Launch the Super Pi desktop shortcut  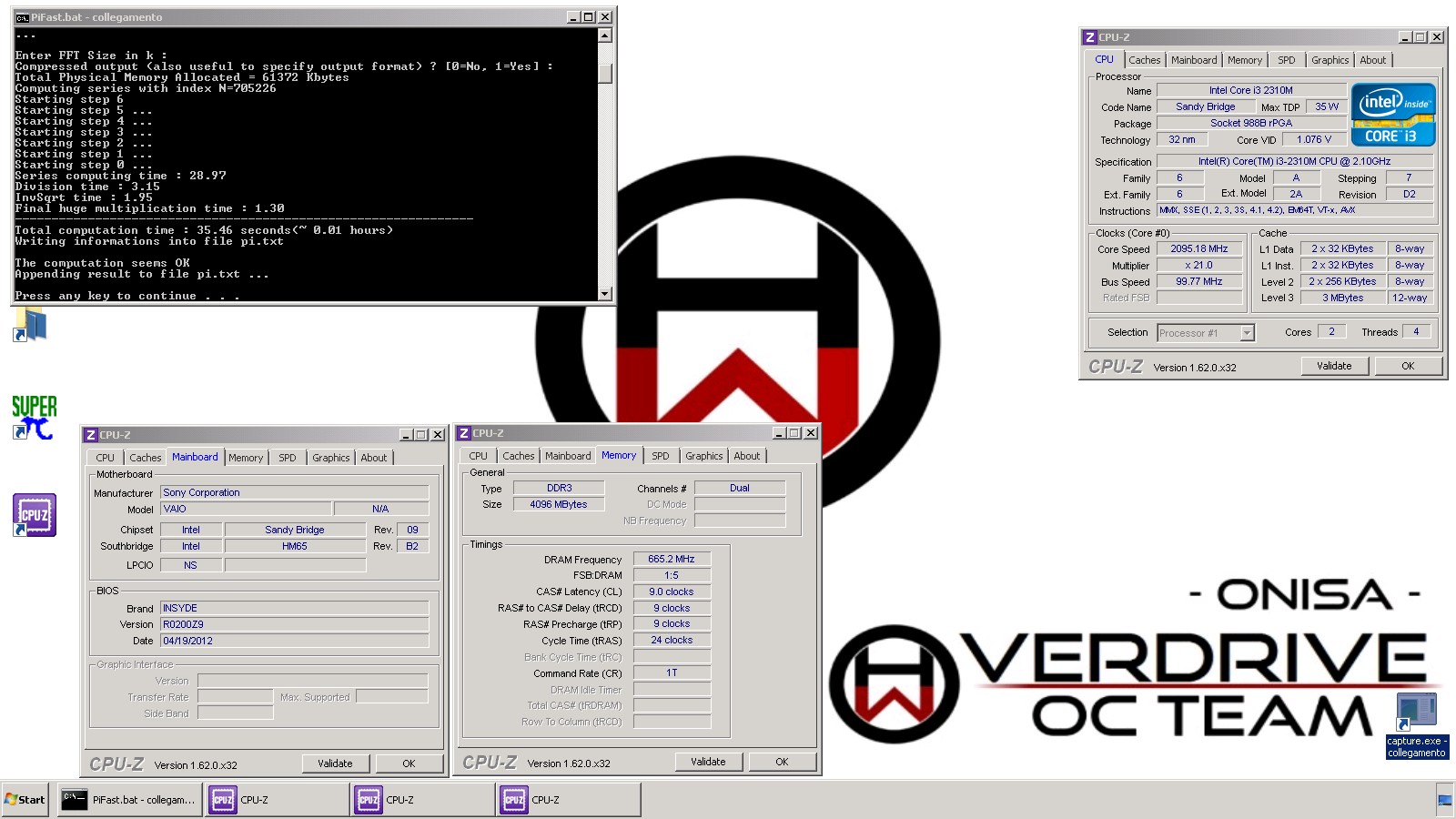[x=34, y=418]
